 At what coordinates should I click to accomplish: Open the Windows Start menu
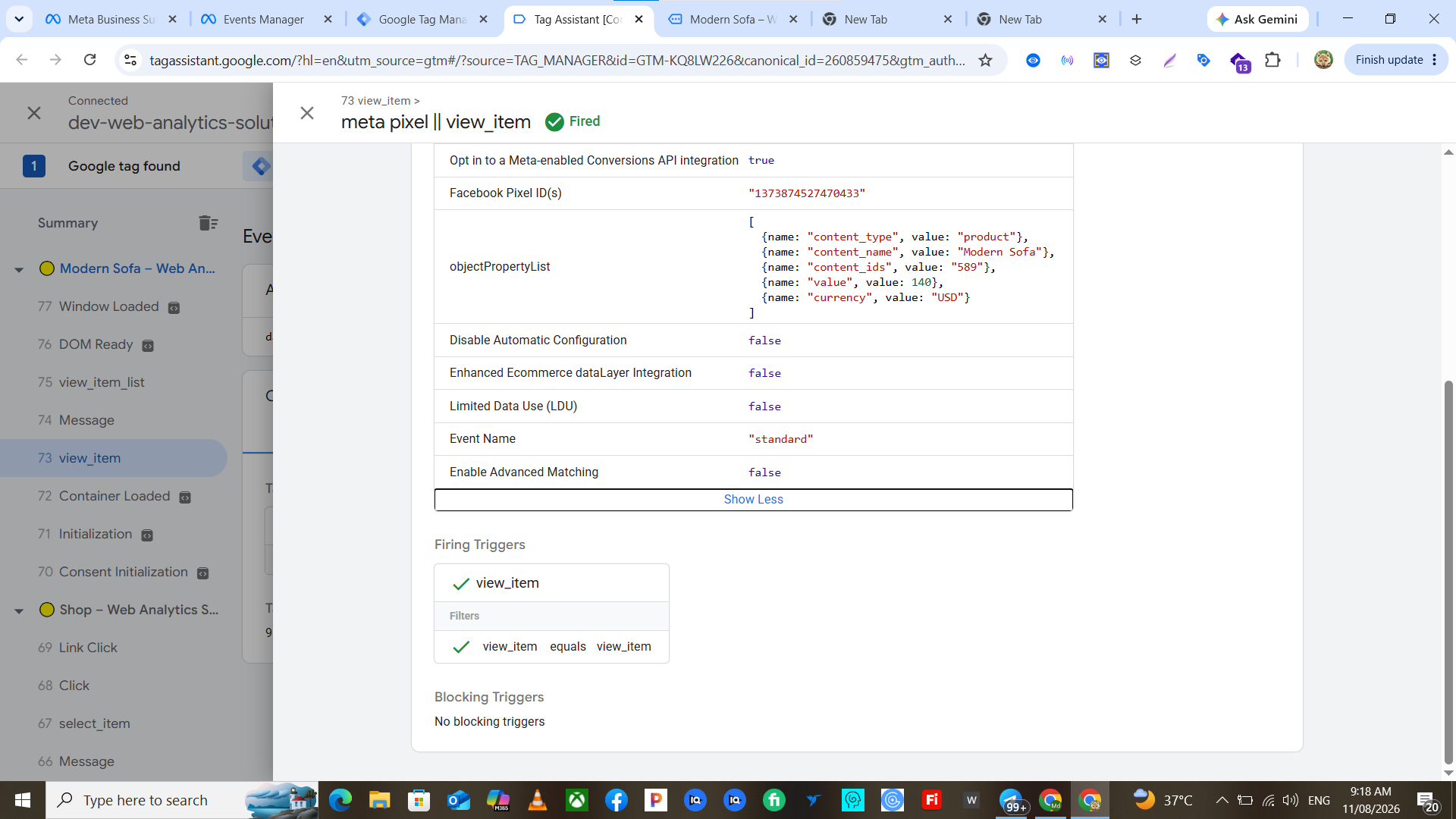pyautogui.click(x=23, y=800)
